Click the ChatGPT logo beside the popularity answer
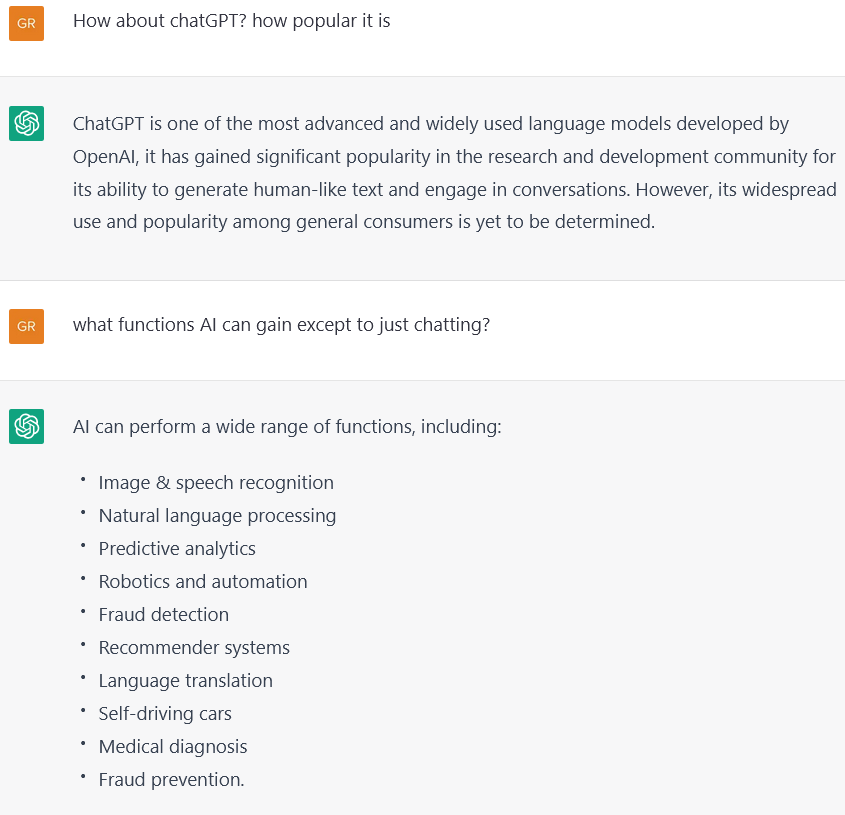The width and height of the screenshot is (845, 815). click(26, 124)
